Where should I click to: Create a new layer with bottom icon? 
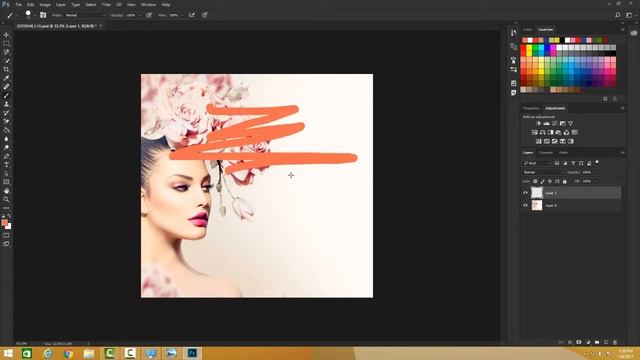pyautogui.click(x=606, y=342)
